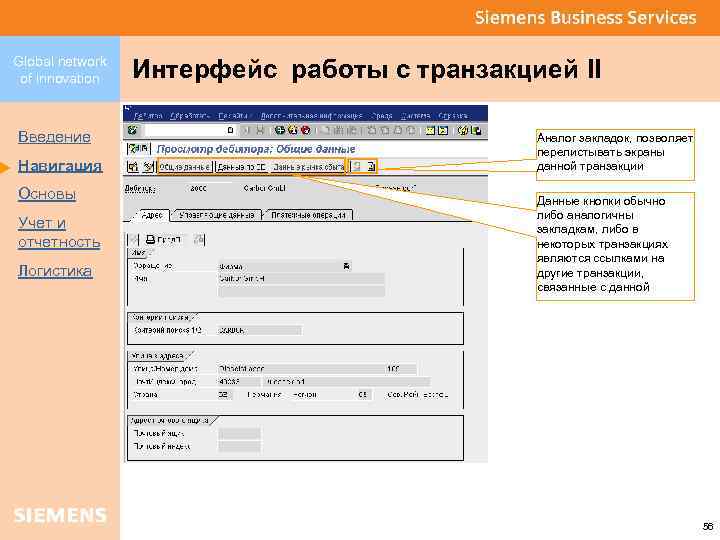Screen dimensions: 720x540
Task: Click the First page navigation icon
Action: (x=372, y=130)
